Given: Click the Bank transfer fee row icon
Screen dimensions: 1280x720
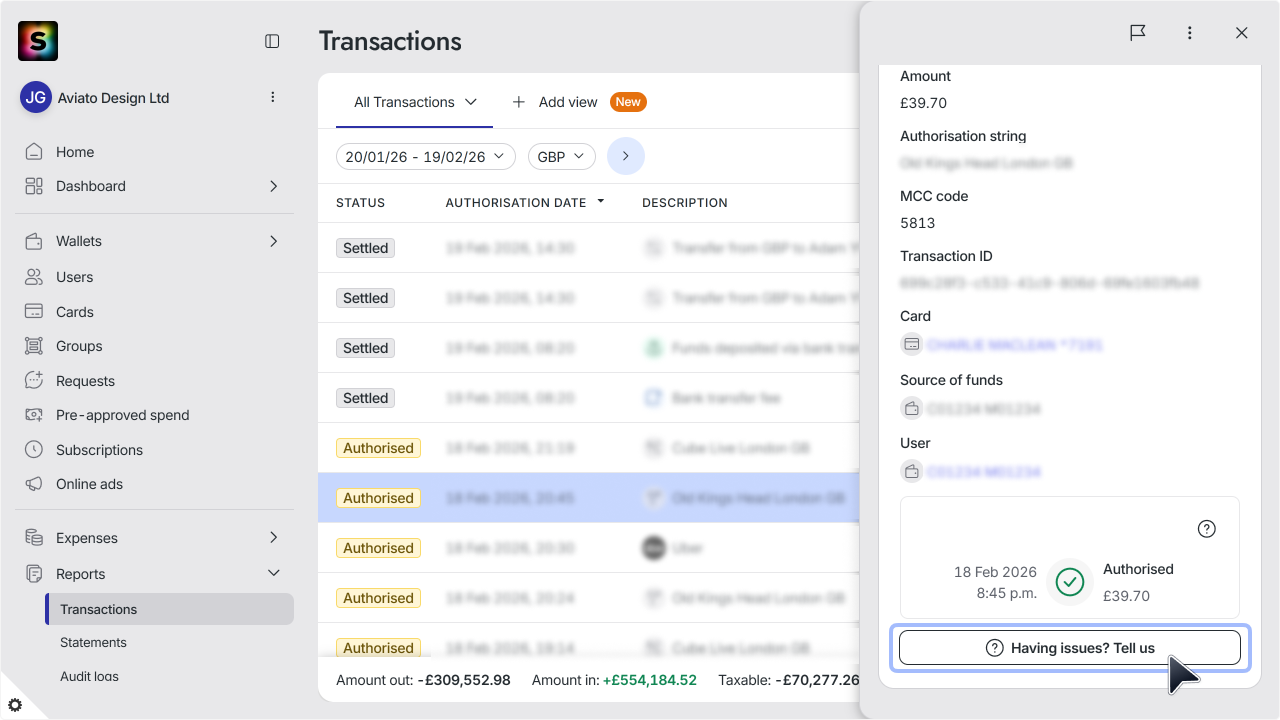Looking at the screenshot, I should (x=653, y=398).
